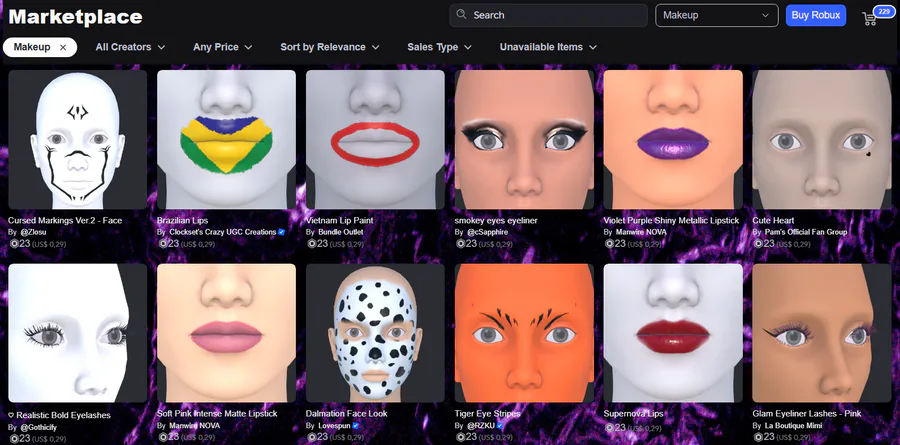Screen dimensions: 900x445
Task: Open the Dalmation Face Look thumbnail
Action: coord(375,333)
